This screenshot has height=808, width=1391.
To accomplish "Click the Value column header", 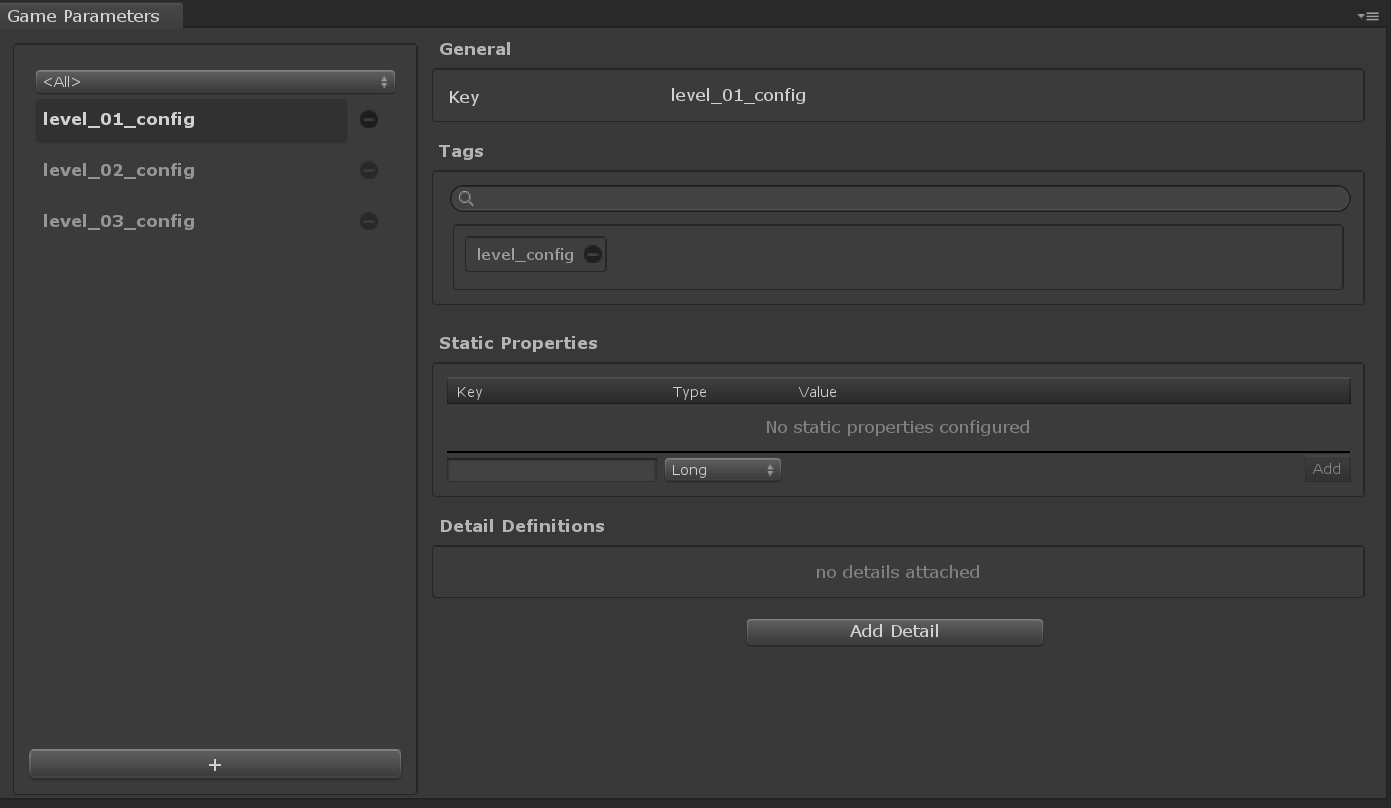I will coord(817,392).
